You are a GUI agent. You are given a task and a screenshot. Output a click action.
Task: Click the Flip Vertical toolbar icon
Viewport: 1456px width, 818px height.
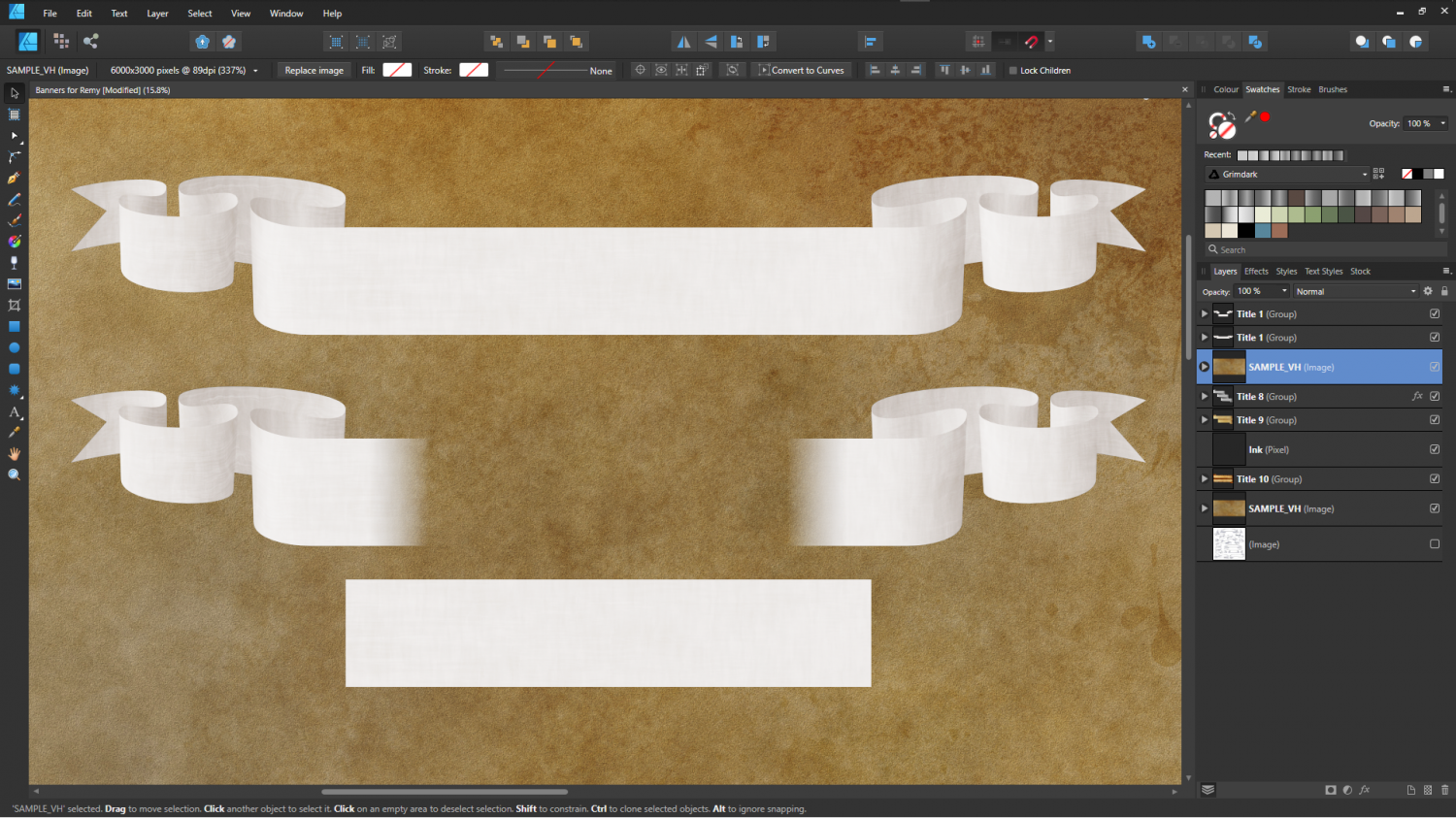tap(711, 42)
